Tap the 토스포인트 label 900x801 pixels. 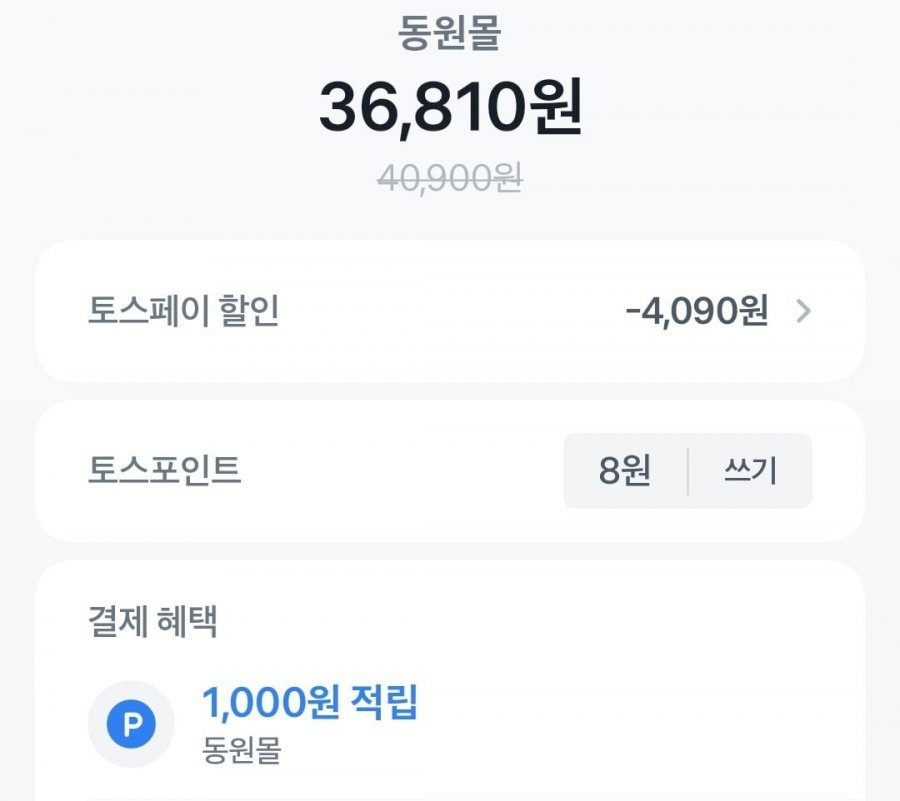(x=164, y=471)
